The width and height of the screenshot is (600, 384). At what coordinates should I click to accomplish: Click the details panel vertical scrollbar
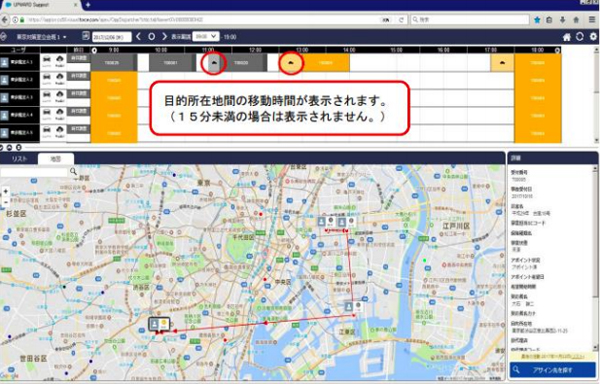click(x=595, y=258)
